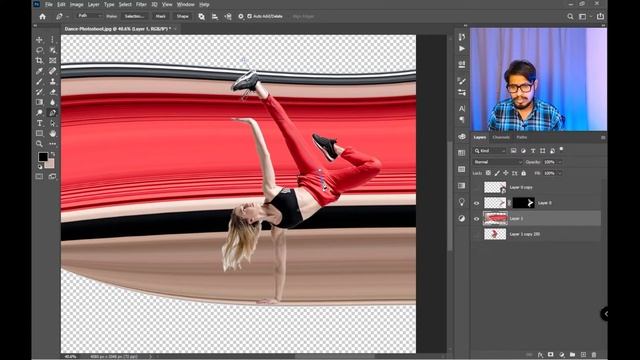Select the Eraser tool
The width and height of the screenshot is (640, 360).
(53, 92)
